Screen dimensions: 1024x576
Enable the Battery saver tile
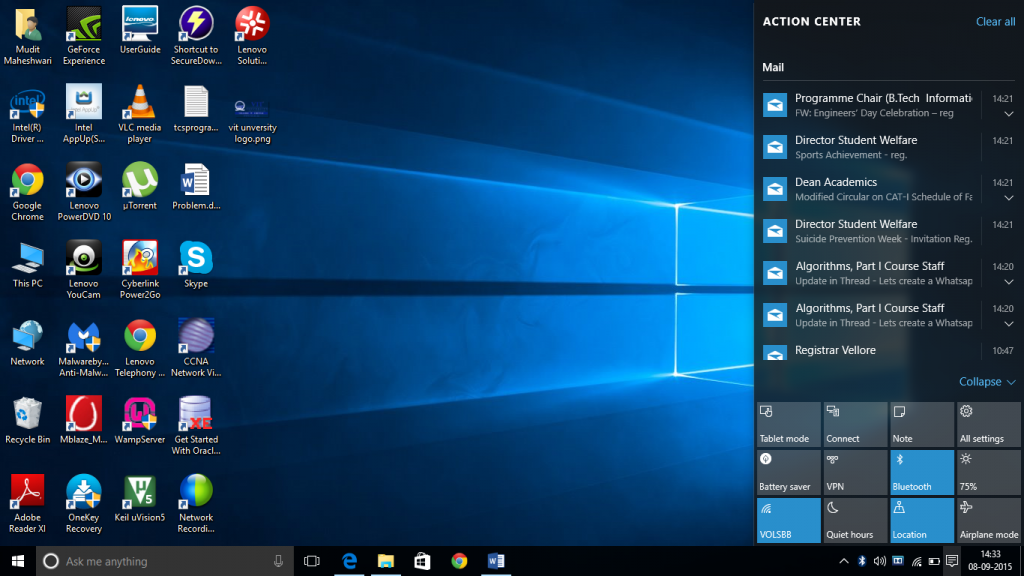788,472
